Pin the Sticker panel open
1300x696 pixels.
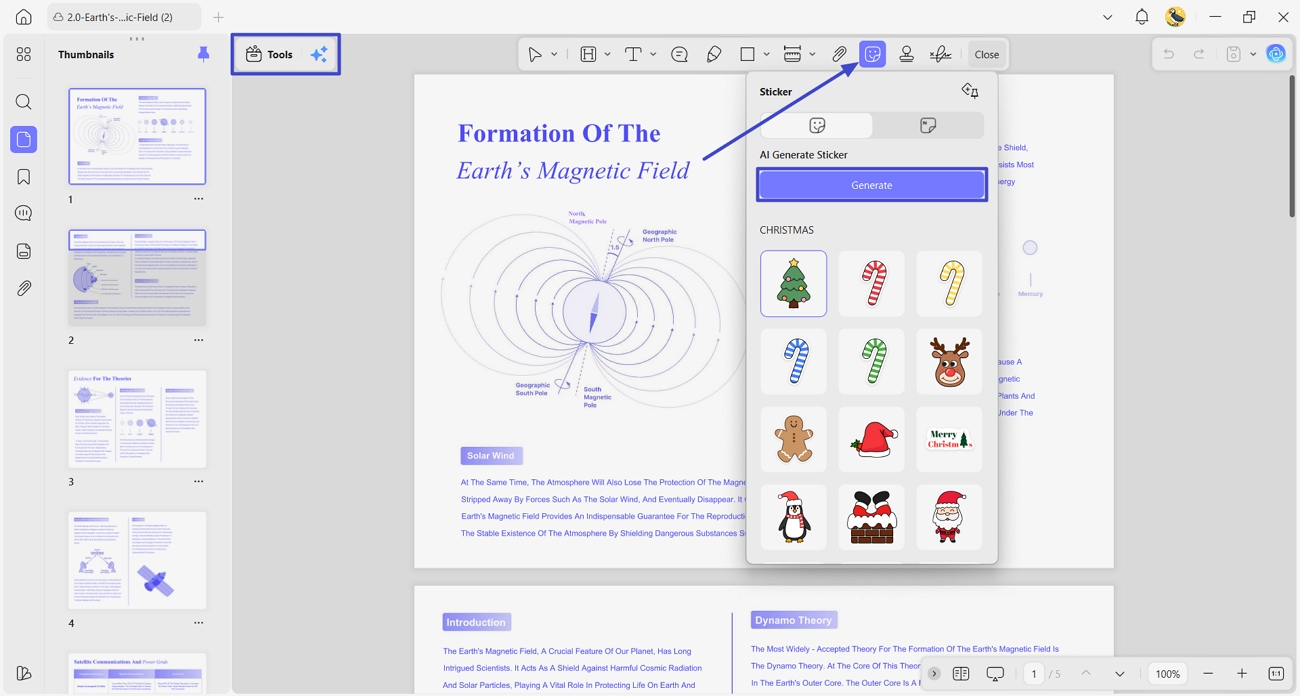[x=970, y=91]
